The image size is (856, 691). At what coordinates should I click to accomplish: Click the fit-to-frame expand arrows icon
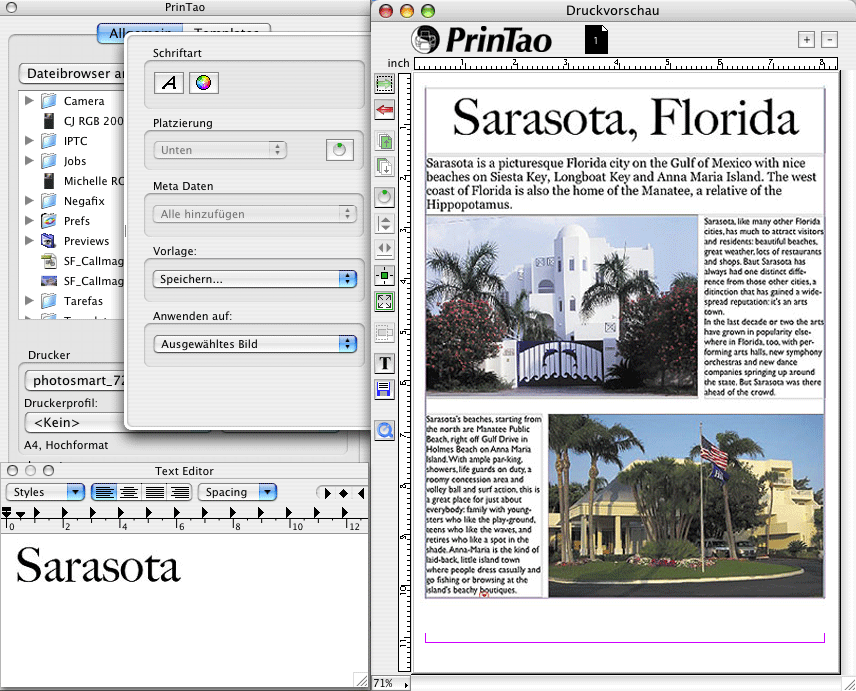[385, 301]
